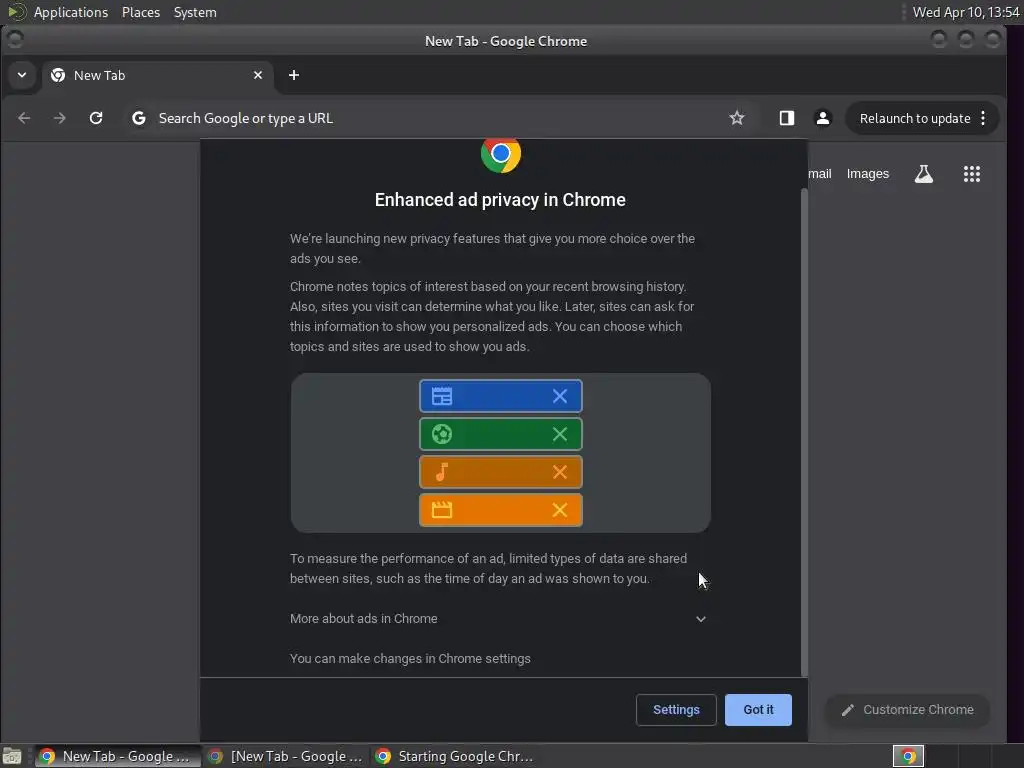Switch to the bracketed [New Tab - Google taskbar window

(285, 756)
